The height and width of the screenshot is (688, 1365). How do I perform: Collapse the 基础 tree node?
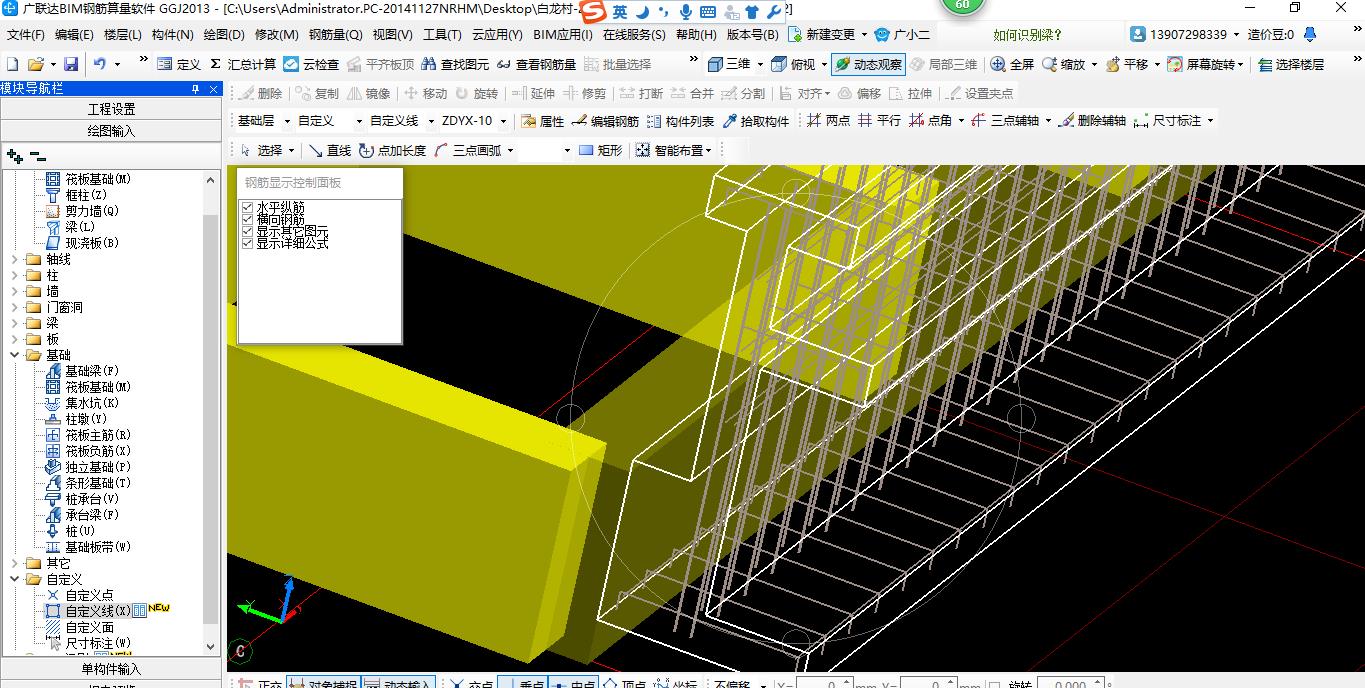(x=15, y=355)
